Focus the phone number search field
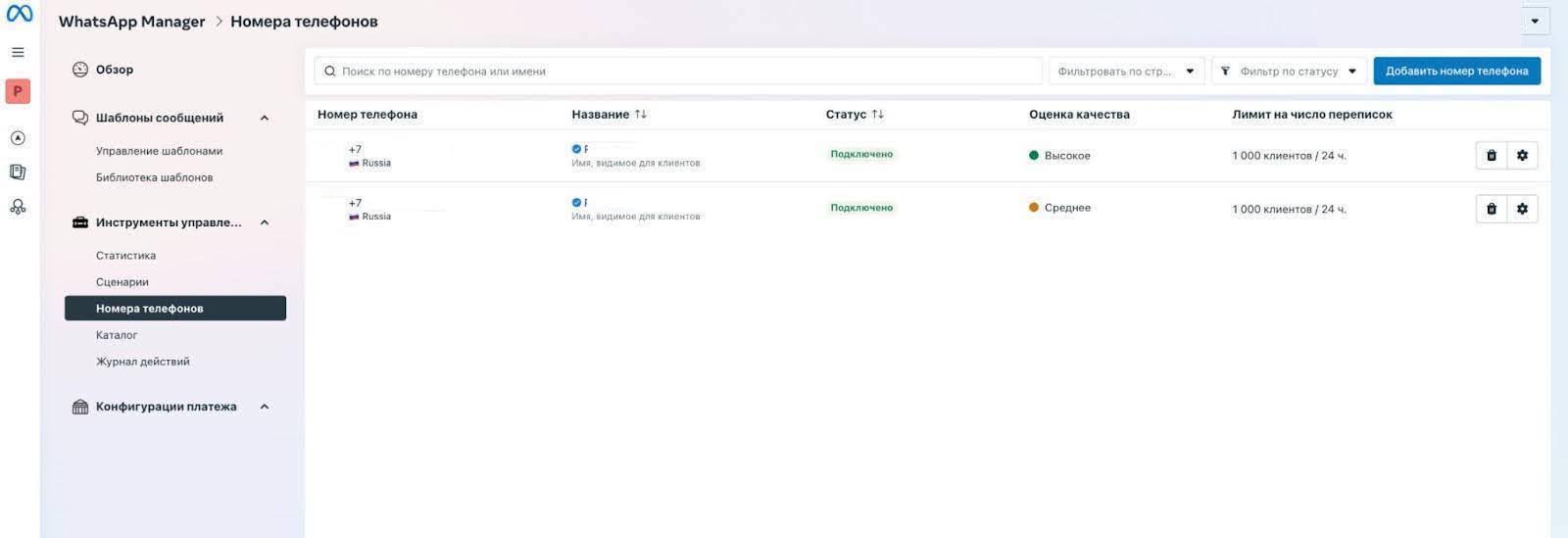This screenshot has height=538, width=1568. pos(678,72)
